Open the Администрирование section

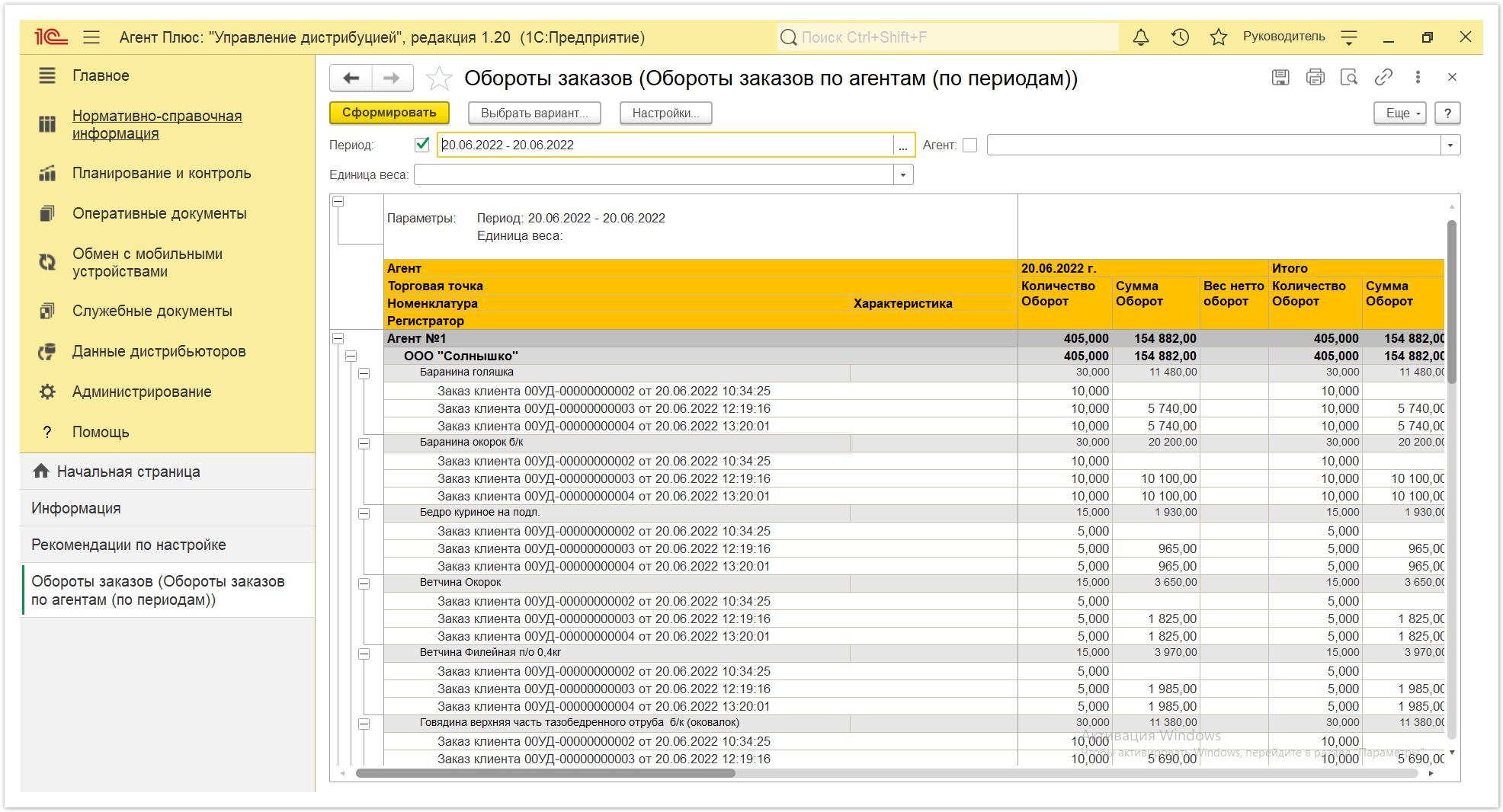click(142, 392)
